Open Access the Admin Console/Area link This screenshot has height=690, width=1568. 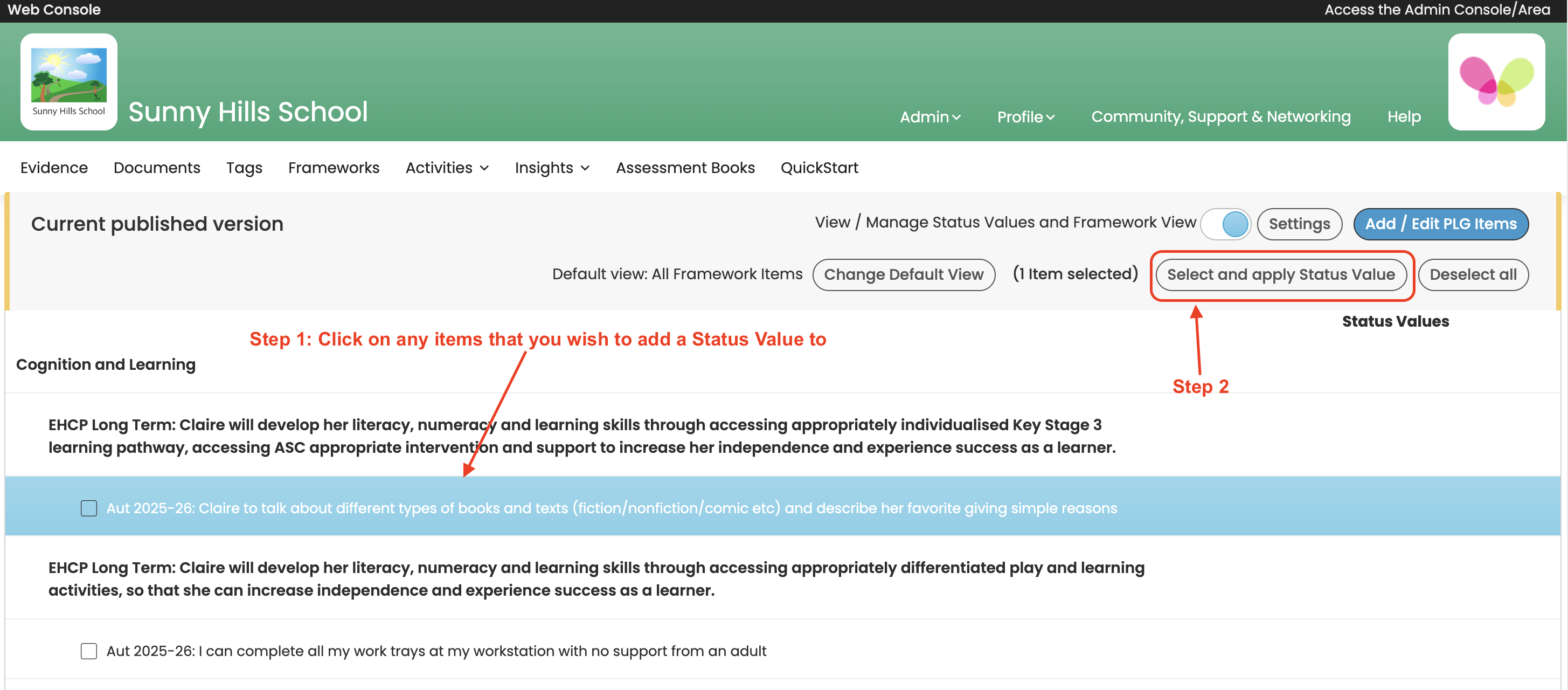coord(1437,10)
